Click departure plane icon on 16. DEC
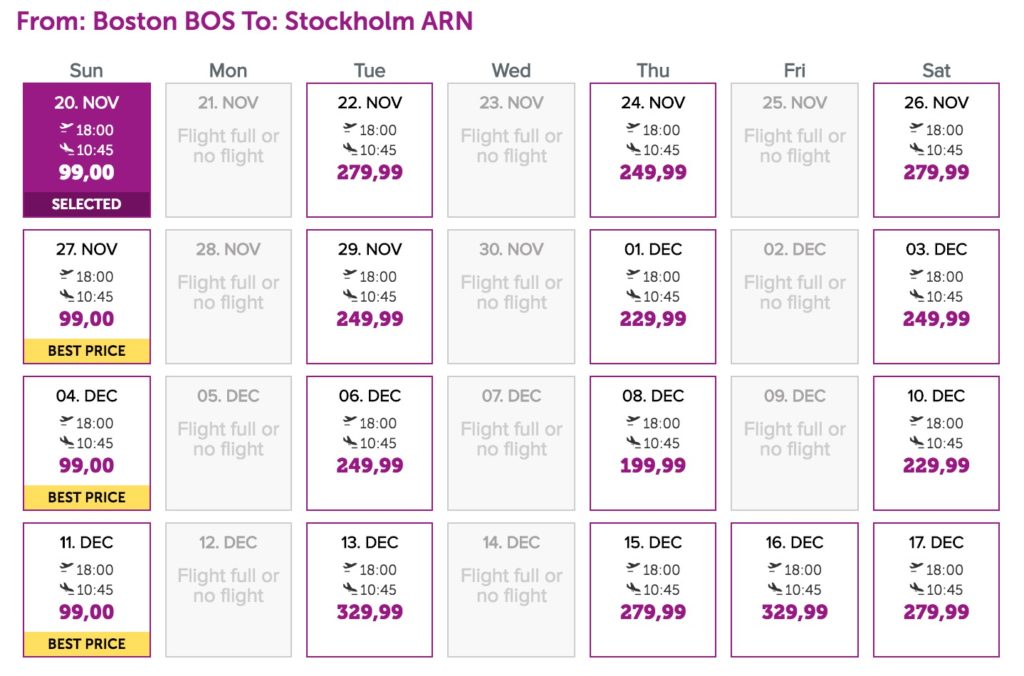The height and width of the screenshot is (676, 1024). 775,569
